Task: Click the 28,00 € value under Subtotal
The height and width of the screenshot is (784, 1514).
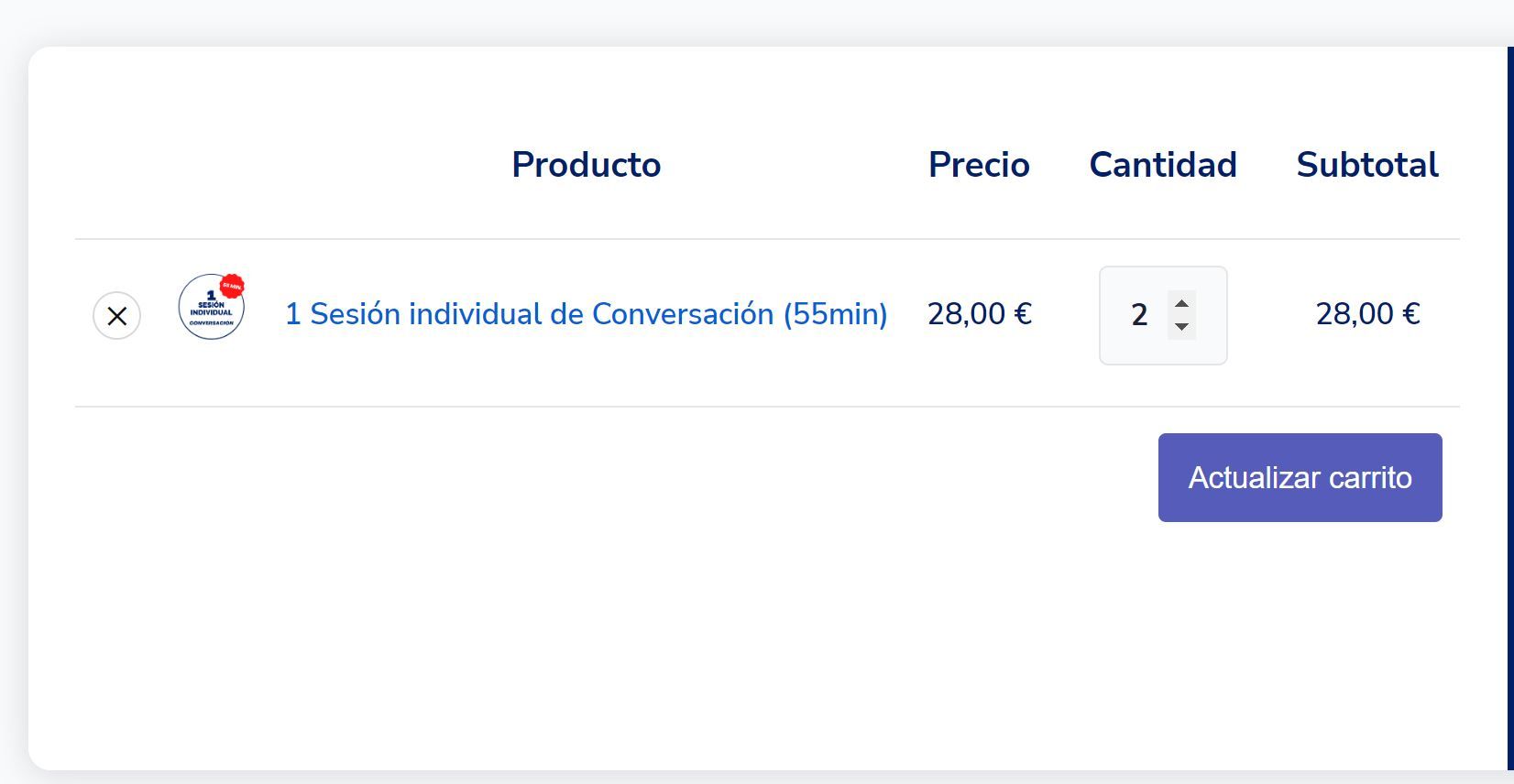Action: [x=1368, y=314]
